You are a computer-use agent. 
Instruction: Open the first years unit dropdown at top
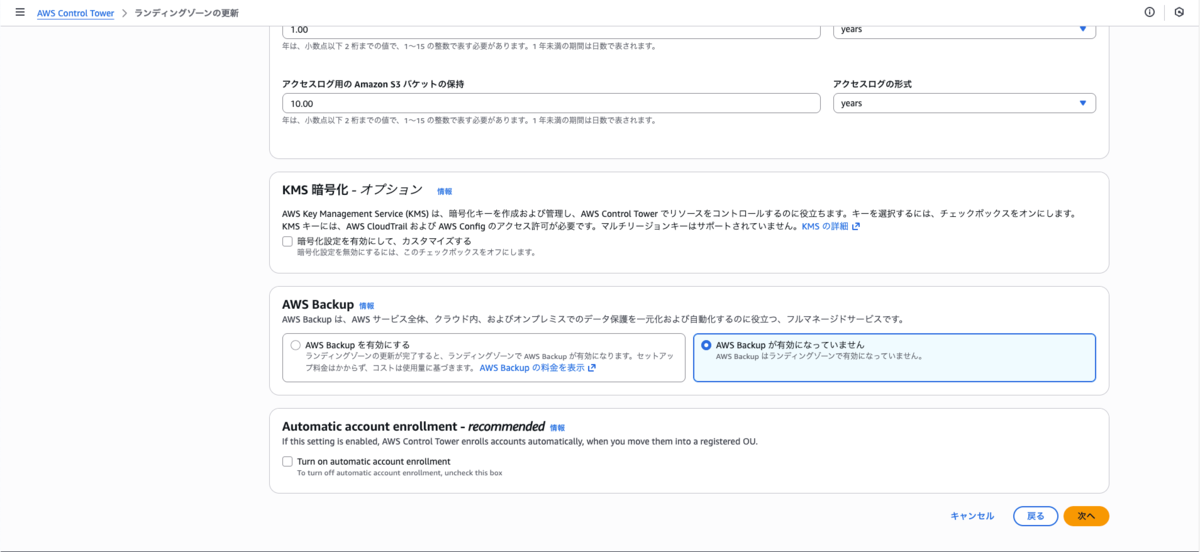964,29
